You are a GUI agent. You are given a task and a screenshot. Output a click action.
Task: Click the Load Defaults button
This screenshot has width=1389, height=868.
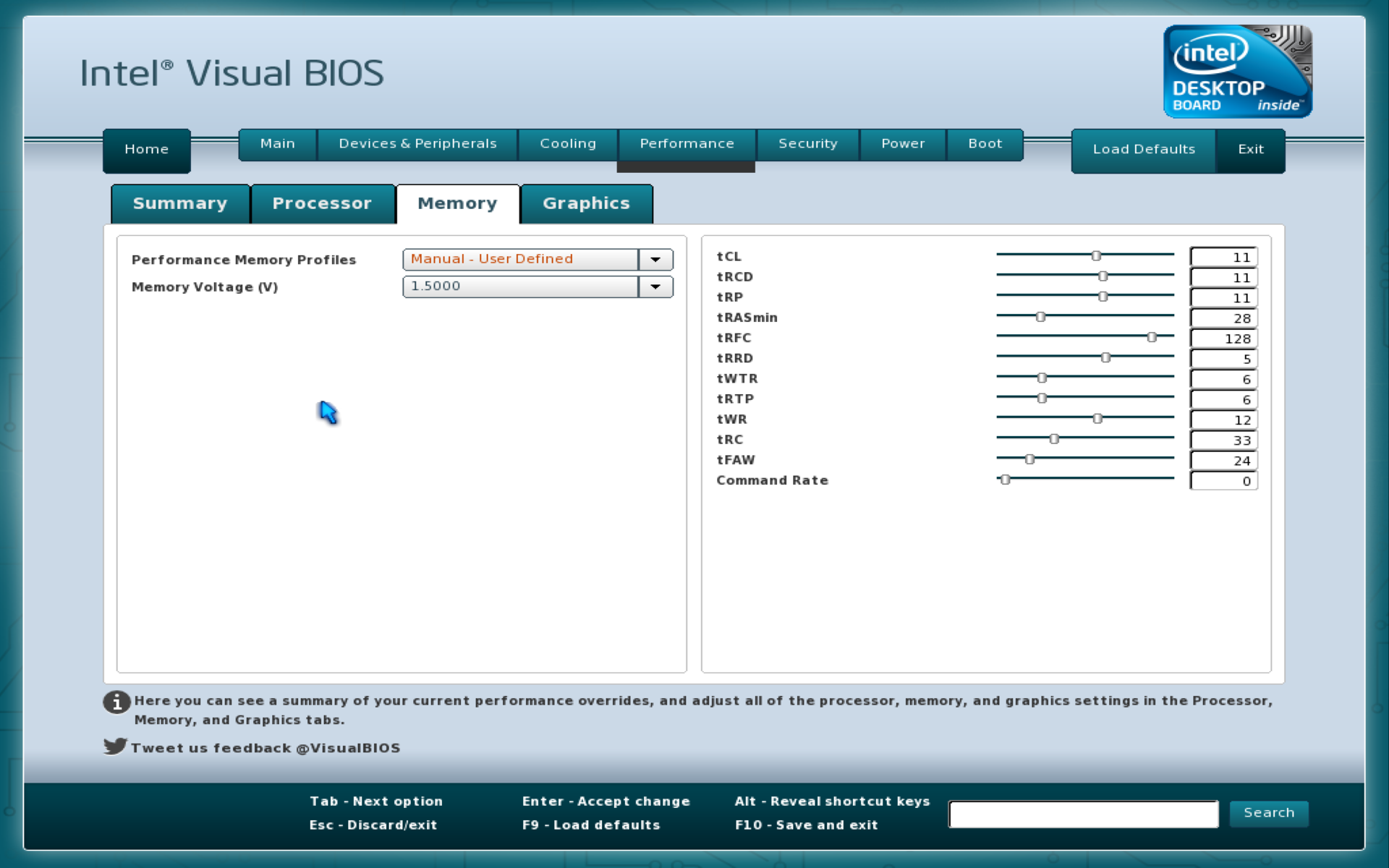click(1144, 150)
